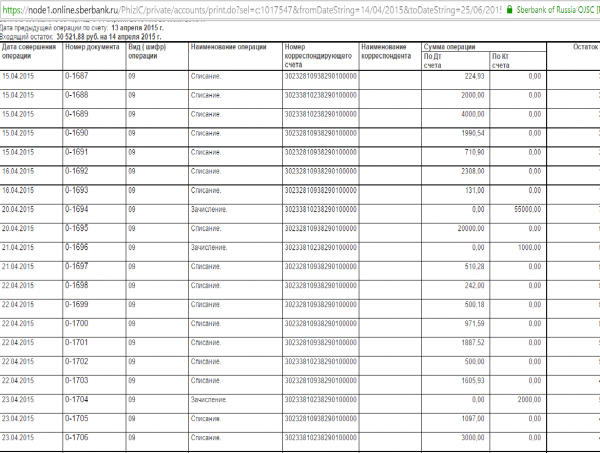The width and height of the screenshot is (600, 453).
Task: Select document number 0-1706
Action: 77,437
